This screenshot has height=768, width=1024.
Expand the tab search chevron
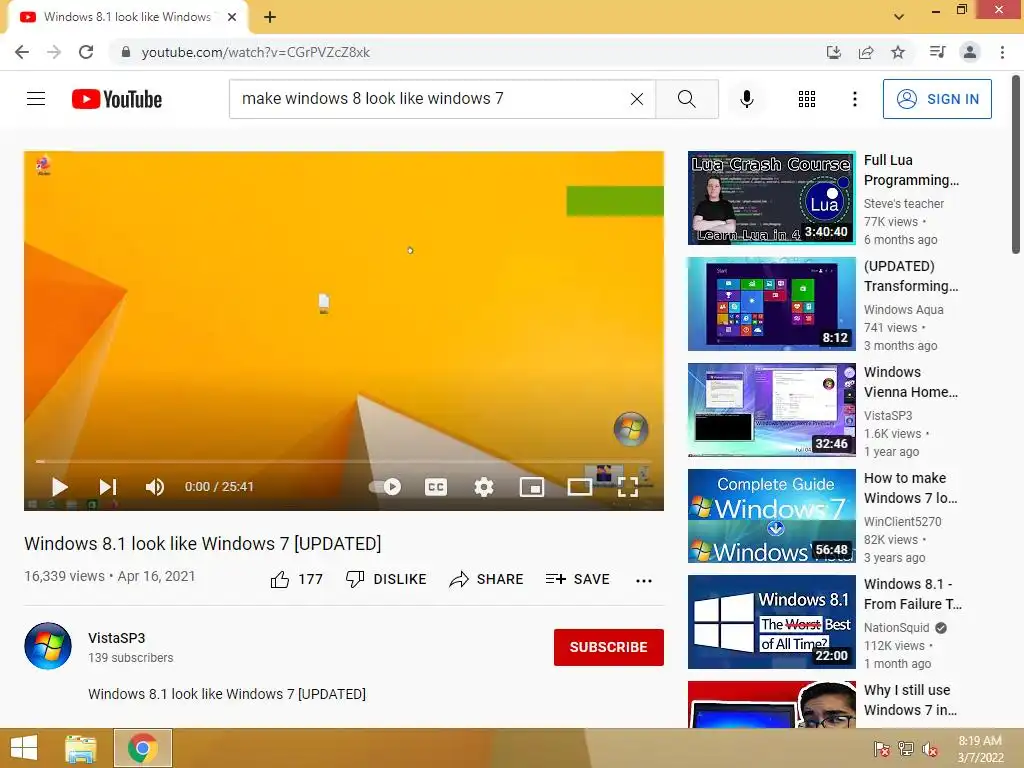pyautogui.click(x=899, y=17)
